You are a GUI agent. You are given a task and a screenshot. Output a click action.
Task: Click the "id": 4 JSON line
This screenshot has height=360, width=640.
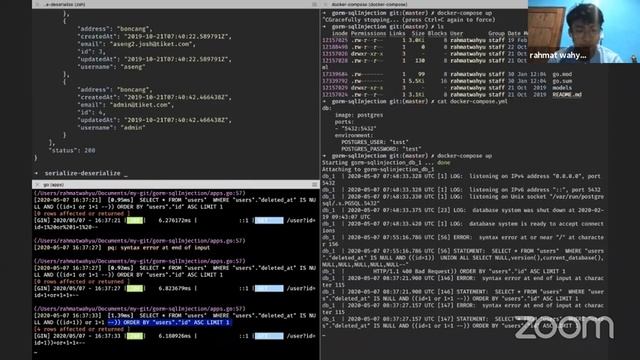(91, 113)
